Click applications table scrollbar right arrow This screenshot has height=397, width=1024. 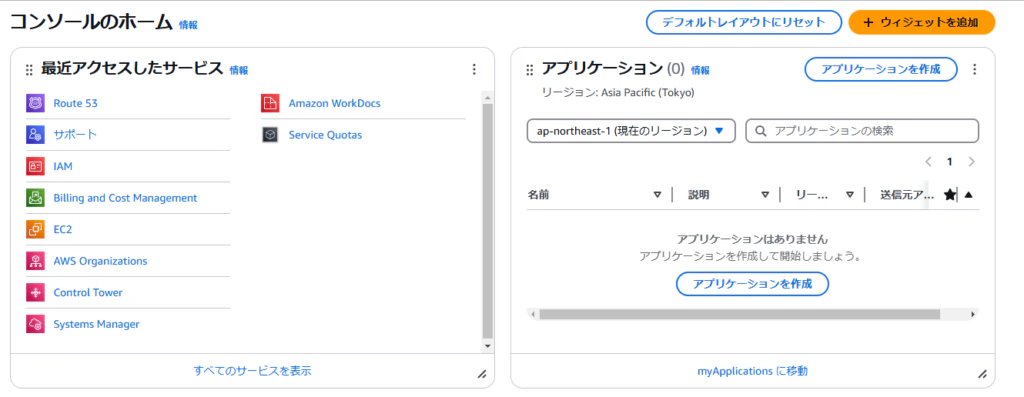(x=973, y=314)
